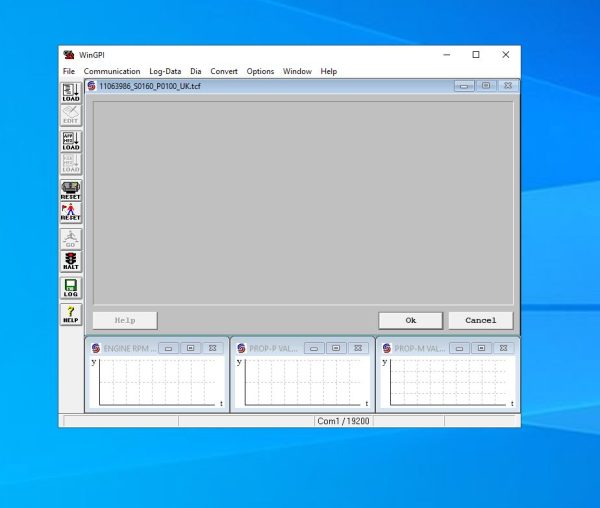Click the HALT traffic light icon
Image resolution: width=600 pixels, height=508 pixels.
pos(71,261)
